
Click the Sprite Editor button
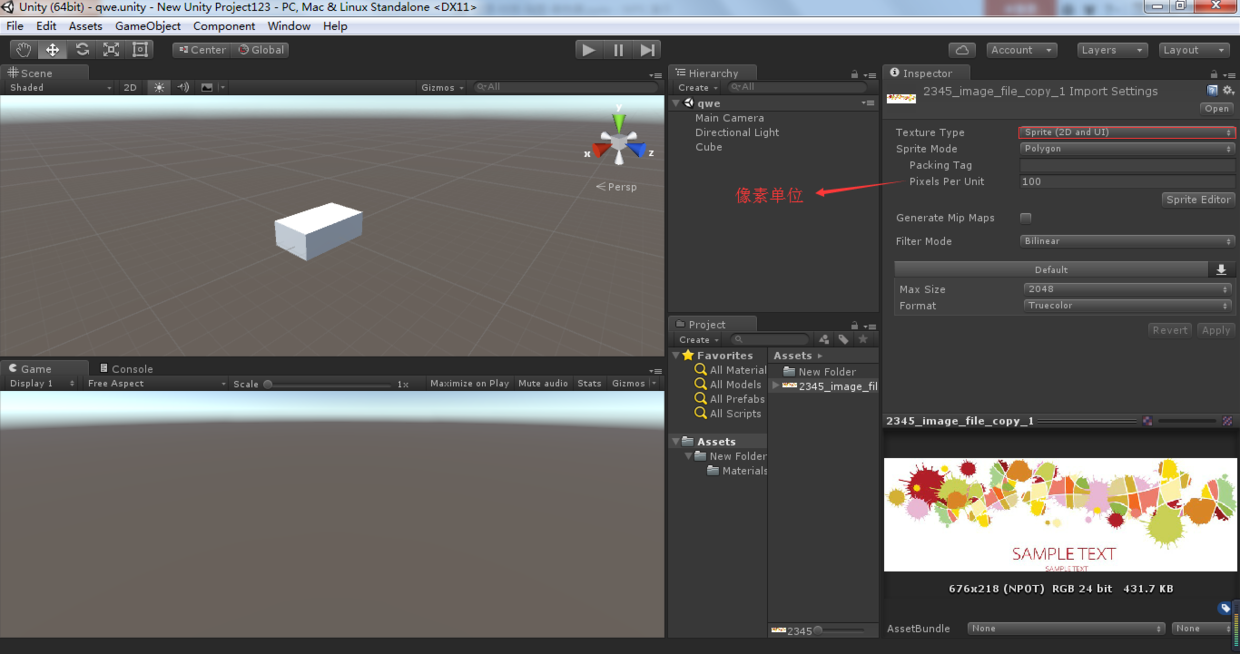tap(1198, 199)
